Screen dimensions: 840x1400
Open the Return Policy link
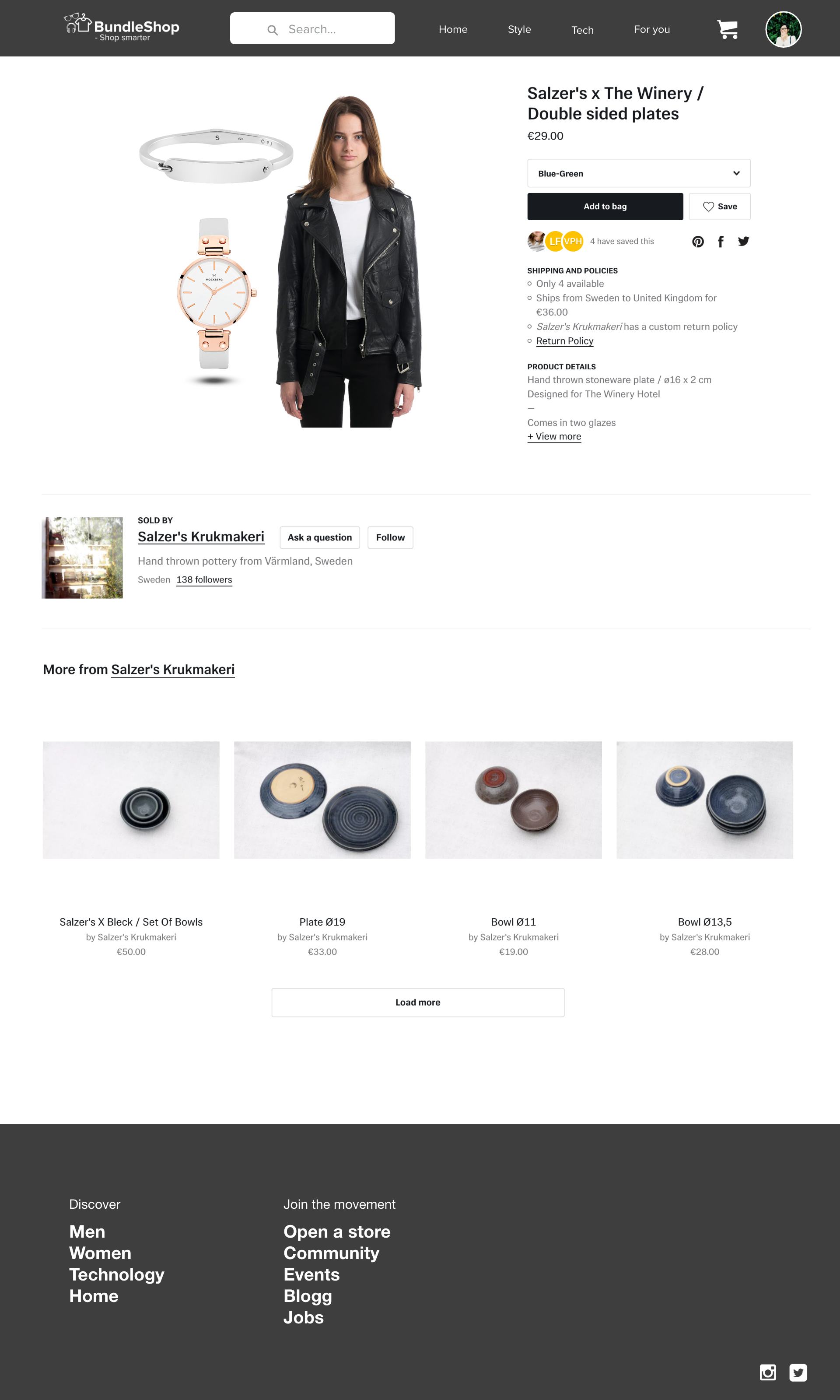pos(564,341)
